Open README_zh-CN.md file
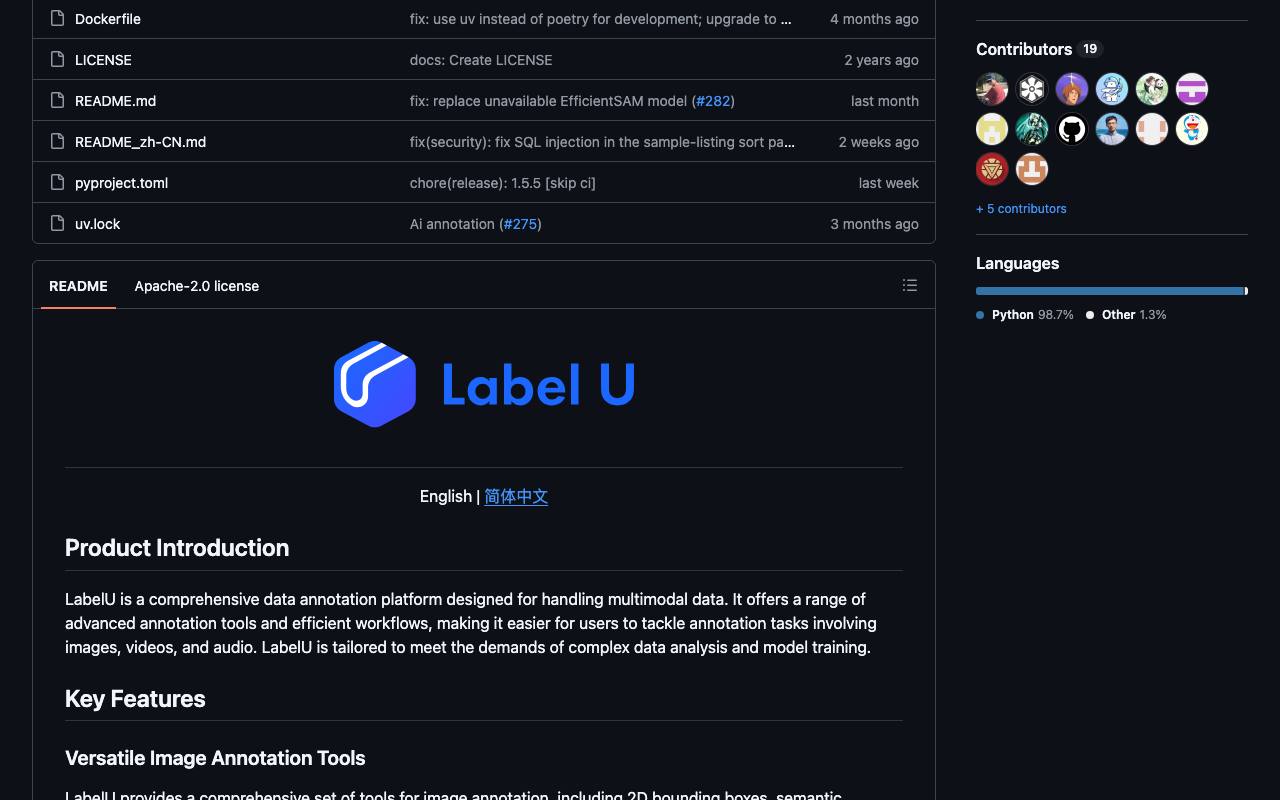 (140, 142)
